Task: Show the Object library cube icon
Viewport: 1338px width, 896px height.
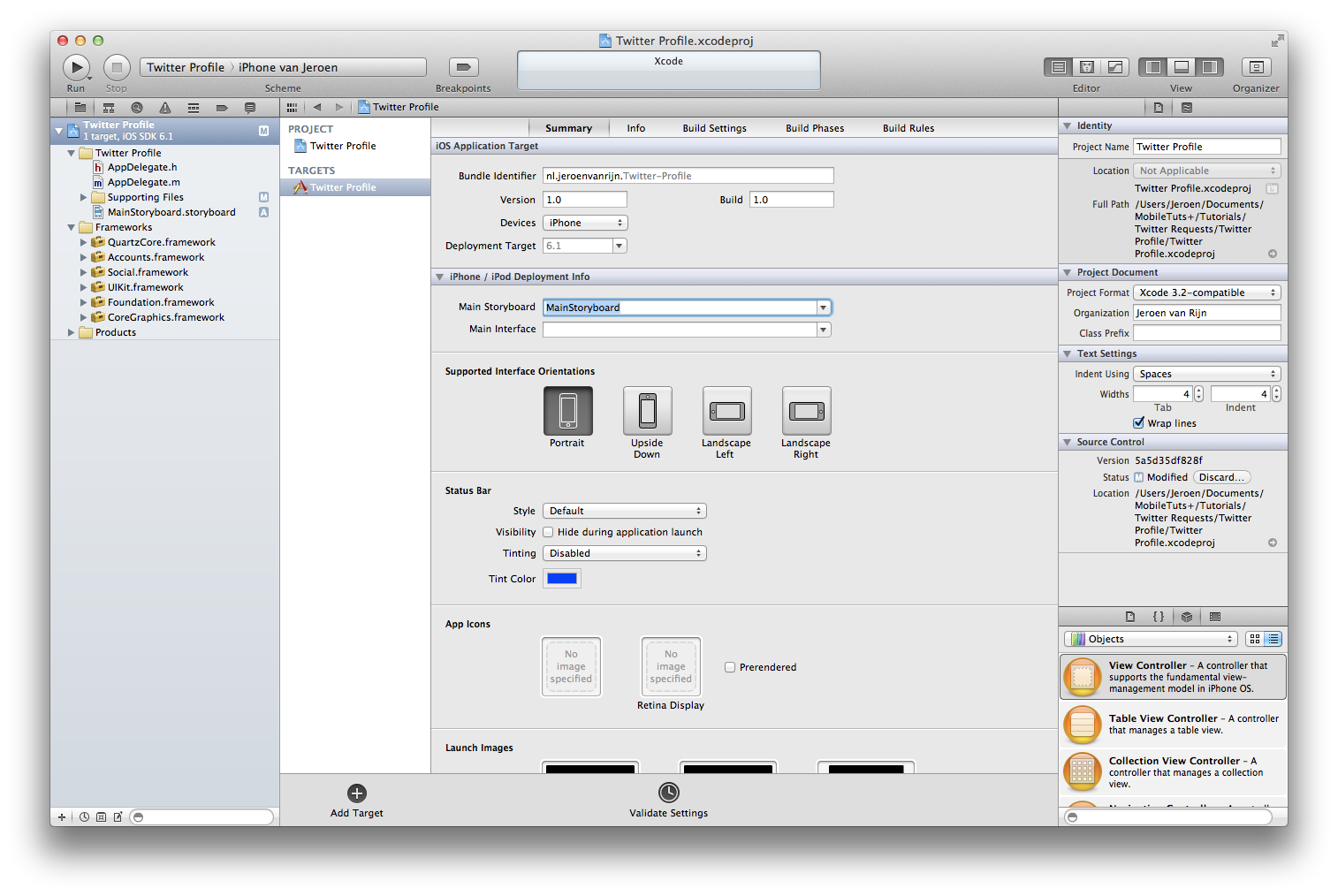Action: [1187, 617]
